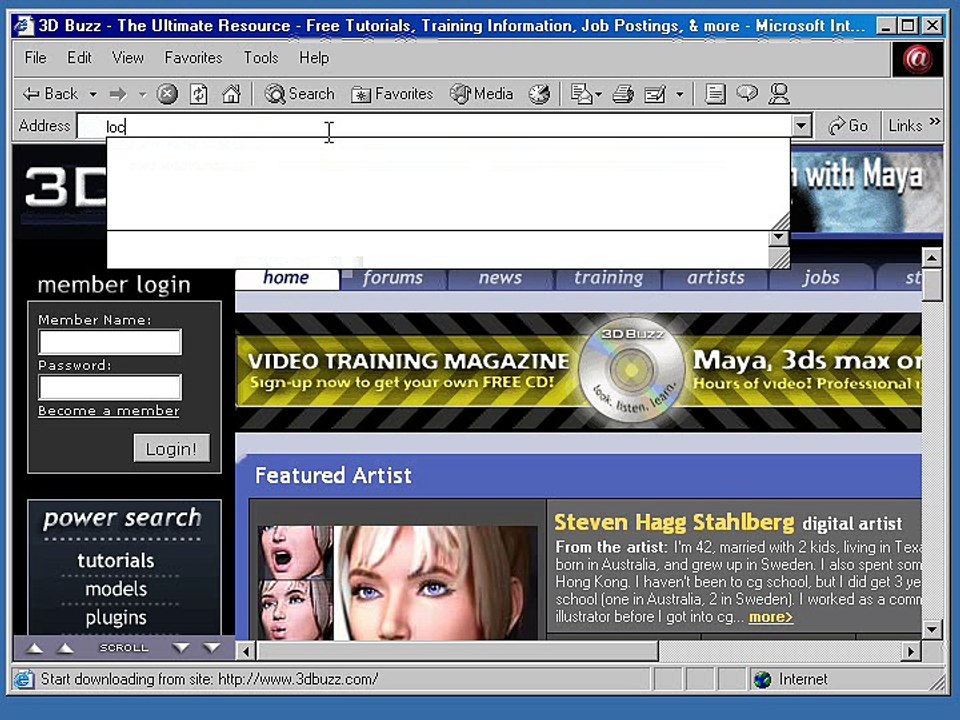960x720 pixels.
Task: Open the Search toolbar button
Action: [x=300, y=94]
